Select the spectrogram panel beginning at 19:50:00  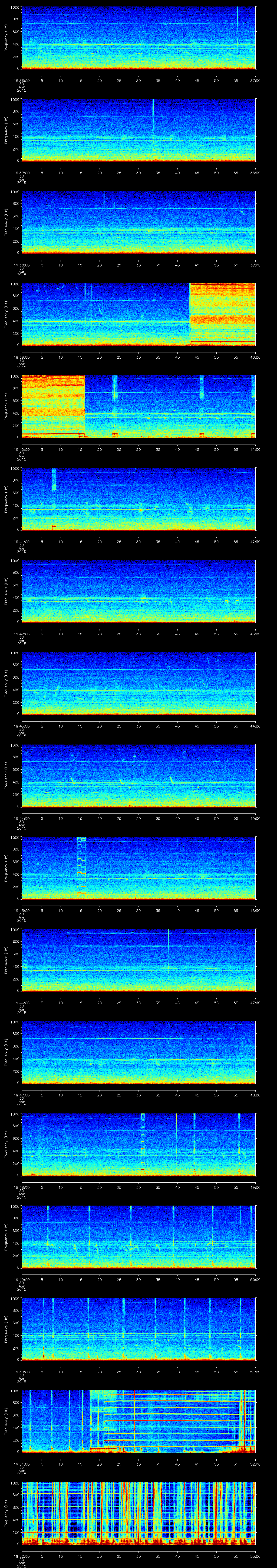click(x=138, y=1329)
